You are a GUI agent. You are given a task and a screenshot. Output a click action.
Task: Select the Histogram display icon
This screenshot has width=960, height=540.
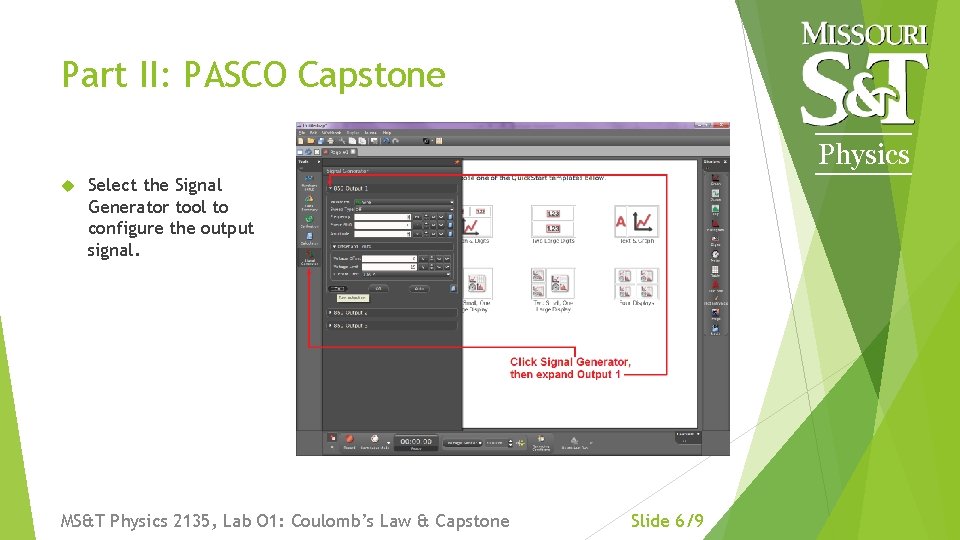coord(715,225)
